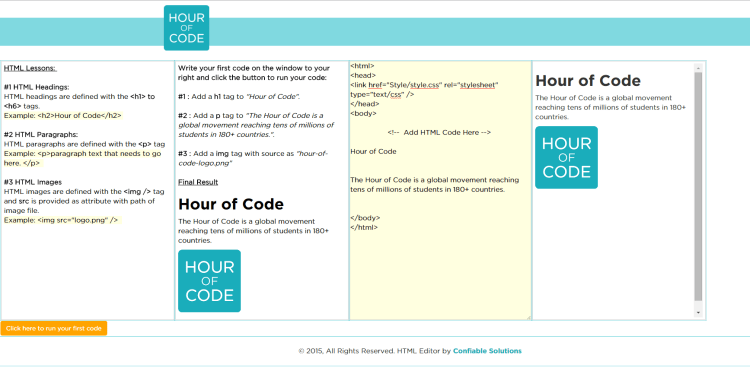Screen dimensions: 750x374
Task: Open the Confiable Solutions link
Action: click(x=487, y=351)
